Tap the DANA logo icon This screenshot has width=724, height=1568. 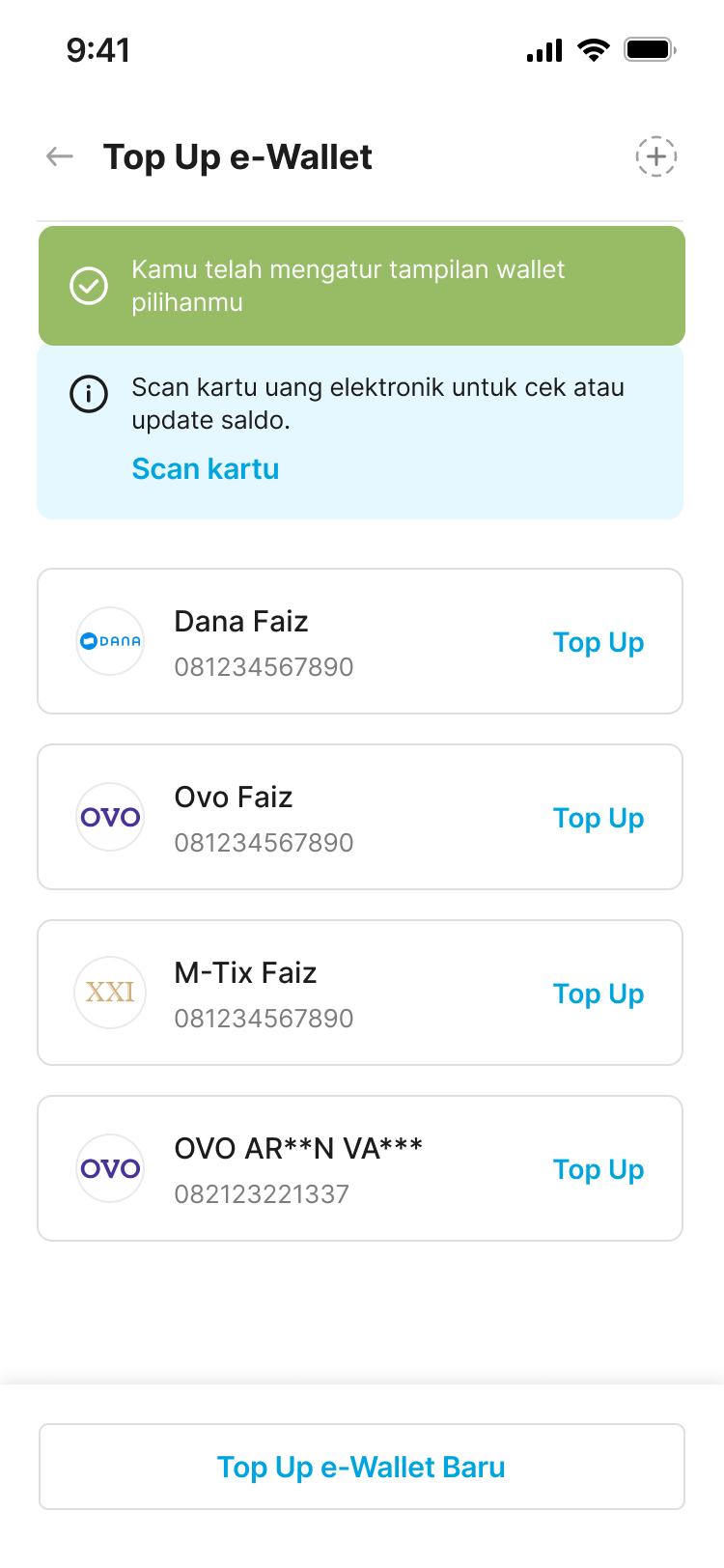click(110, 641)
